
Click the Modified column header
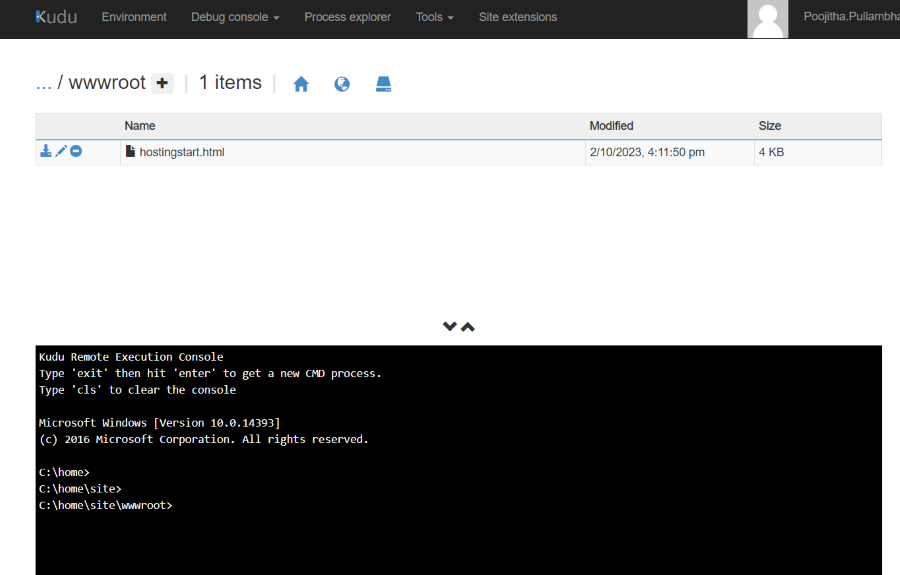click(611, 126)
